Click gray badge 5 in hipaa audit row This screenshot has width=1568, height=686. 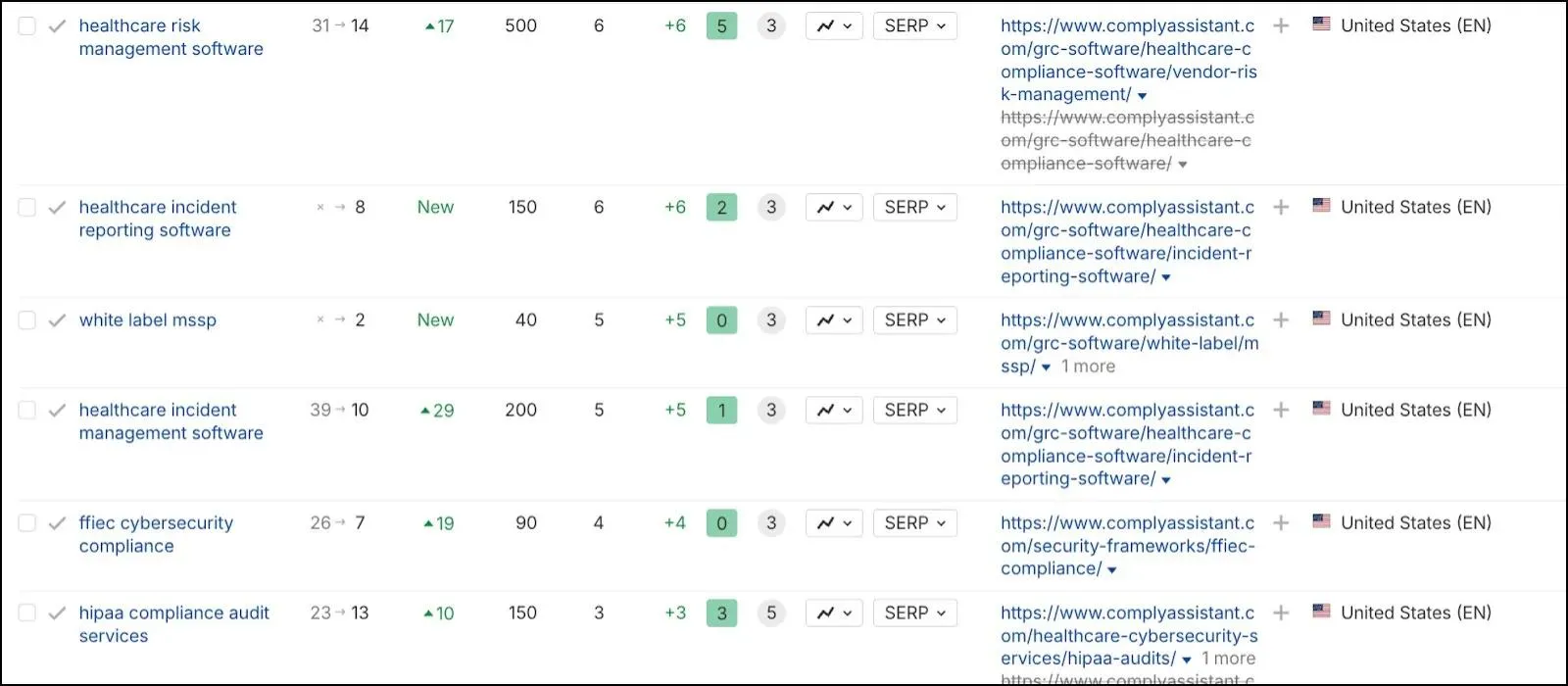pos(771,613)
